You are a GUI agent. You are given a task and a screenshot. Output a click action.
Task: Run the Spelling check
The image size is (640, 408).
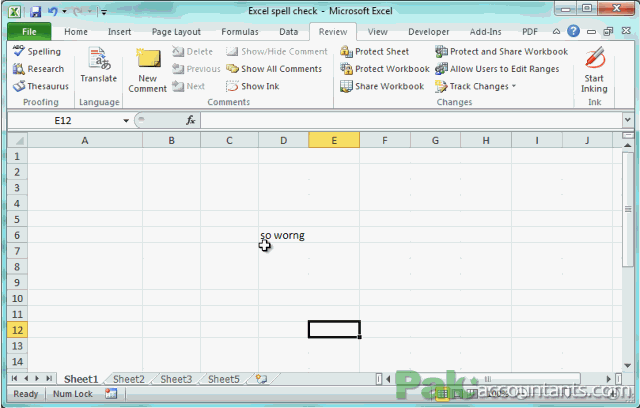click(37, 51)
